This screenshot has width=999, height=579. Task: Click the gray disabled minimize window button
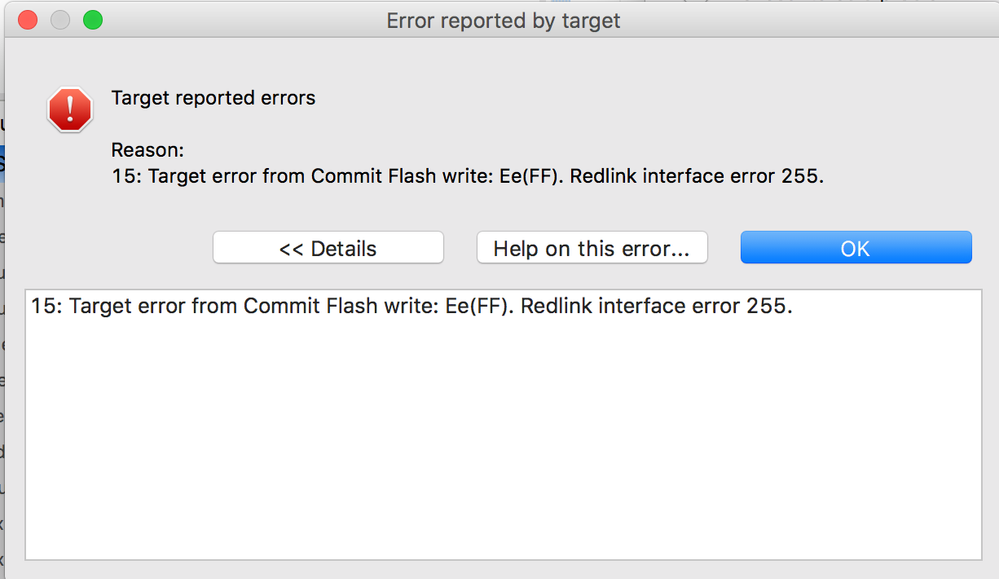(x=61, y=20)
